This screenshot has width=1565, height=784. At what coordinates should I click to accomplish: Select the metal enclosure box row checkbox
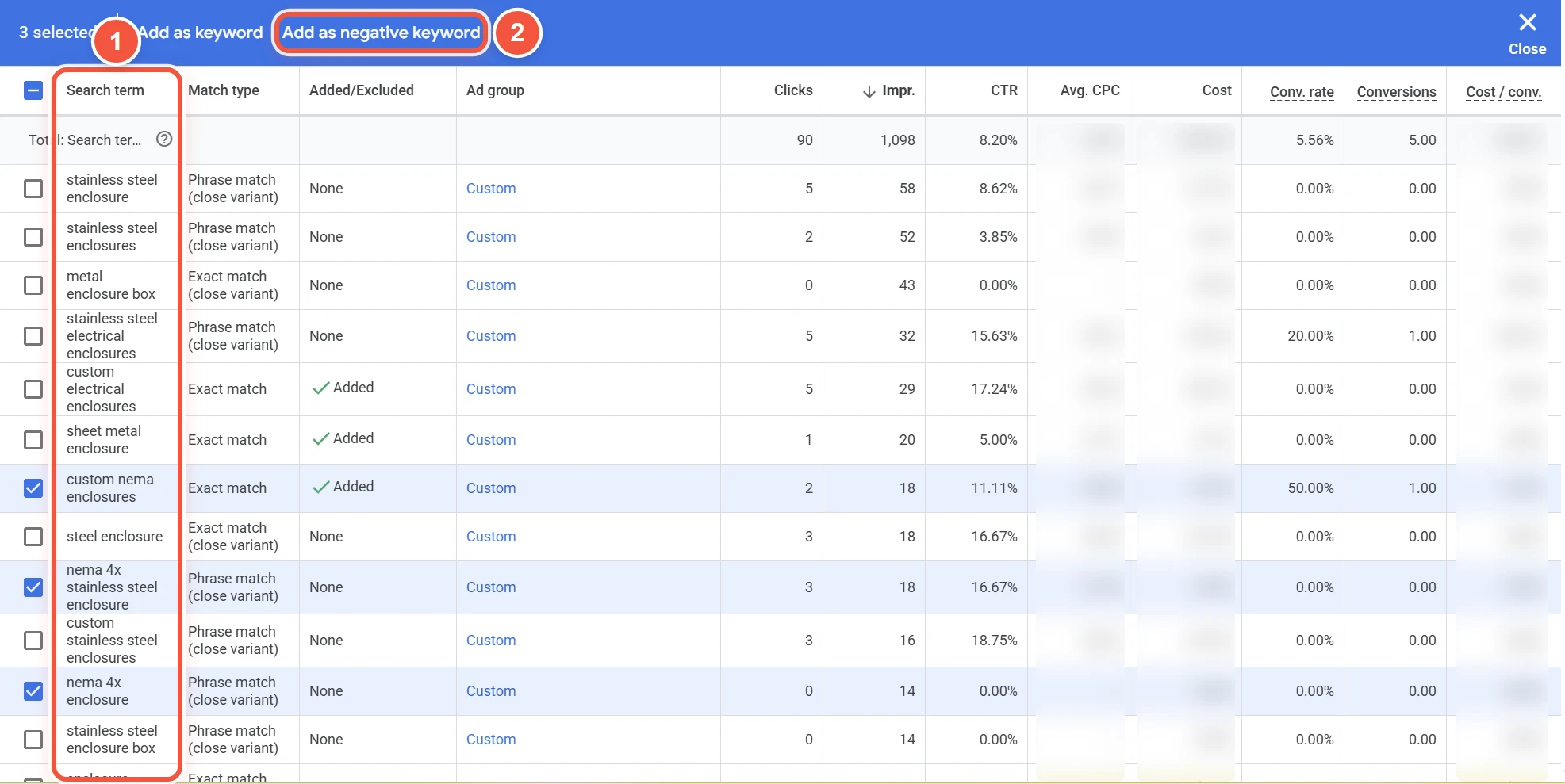pos(33,285)
